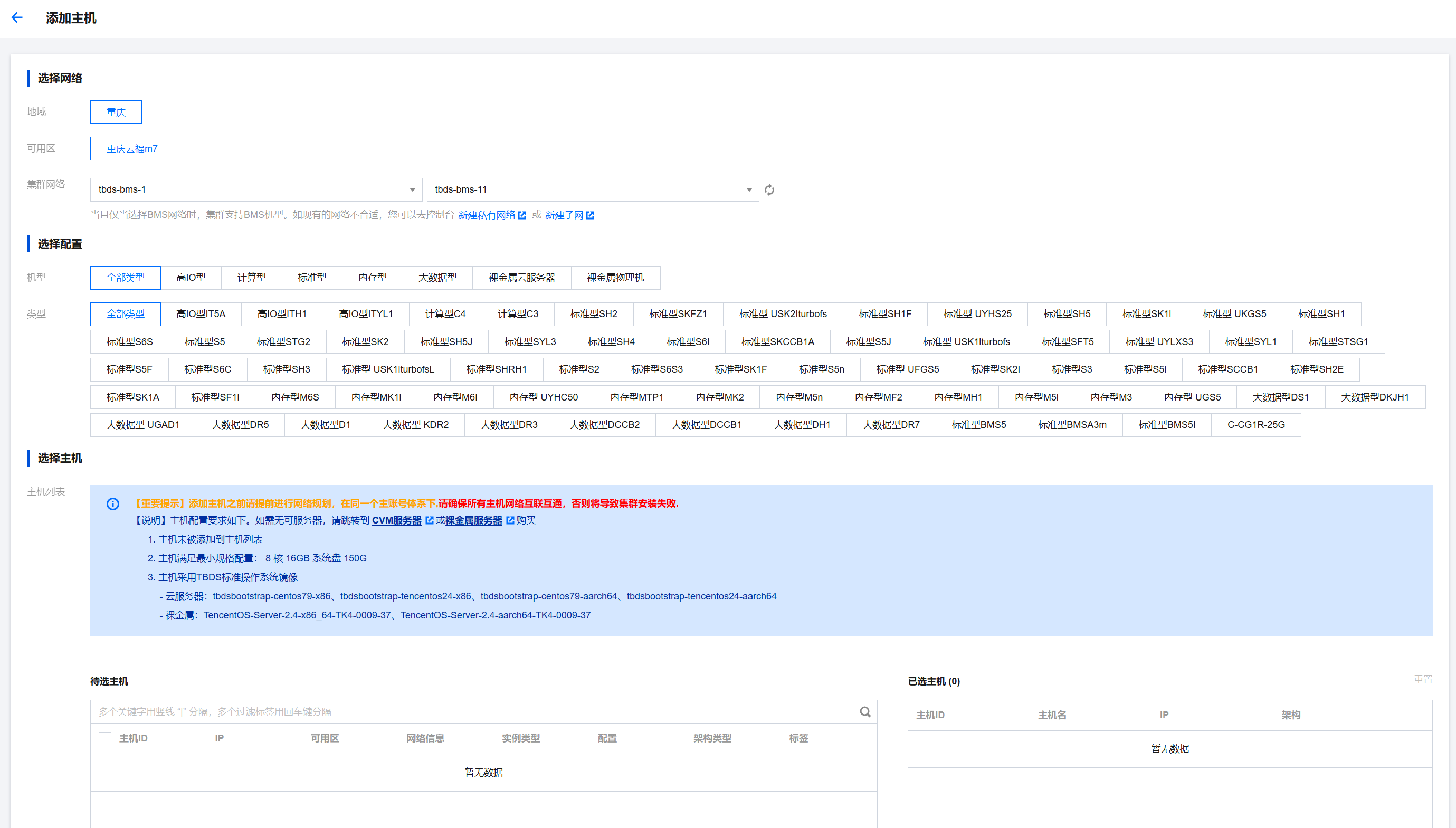Click the 重置 reset button

1422,680
